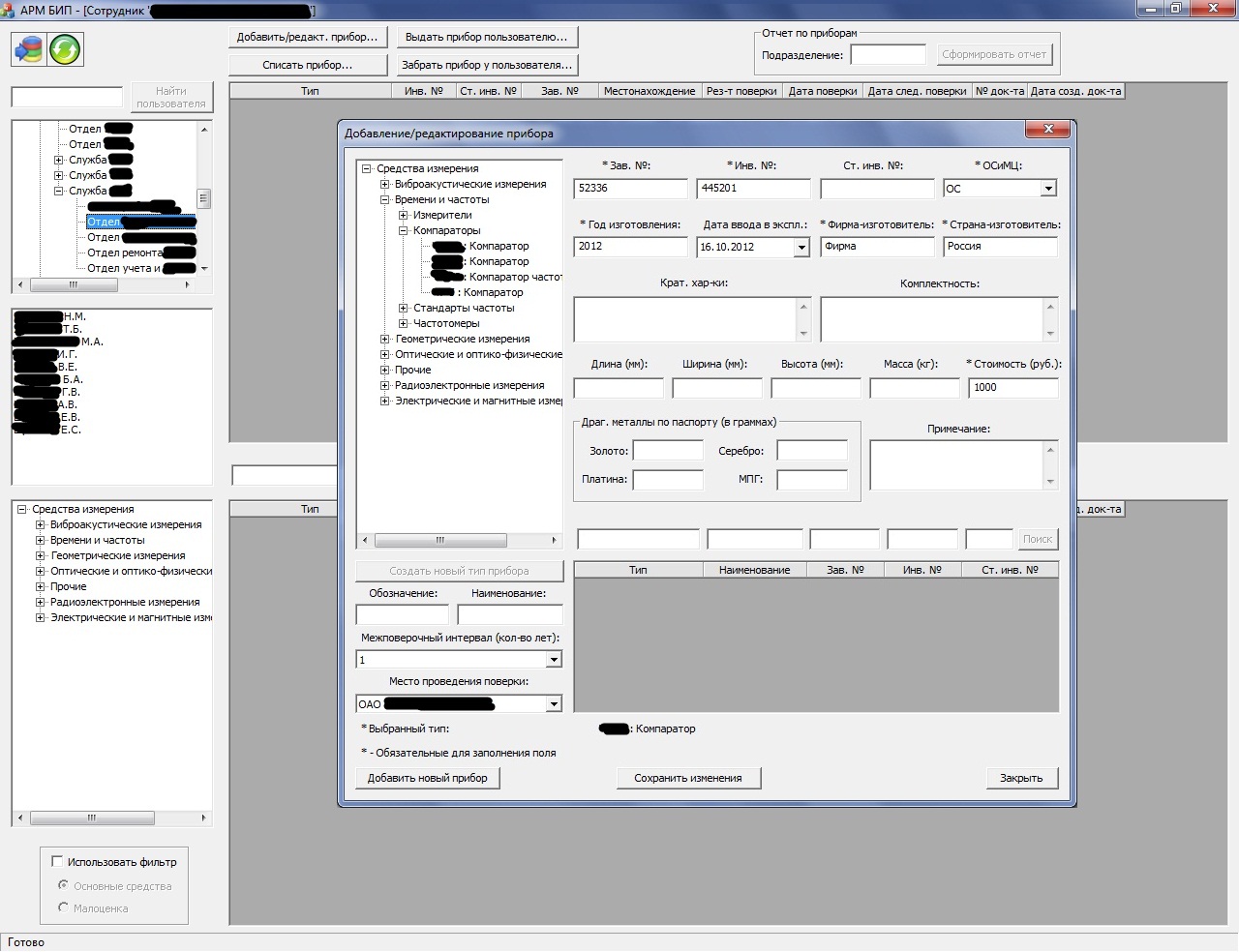1239x952 pixels.
Task: Click 'Выдать прибор пользователю...' button
Action: pos(486,37)
